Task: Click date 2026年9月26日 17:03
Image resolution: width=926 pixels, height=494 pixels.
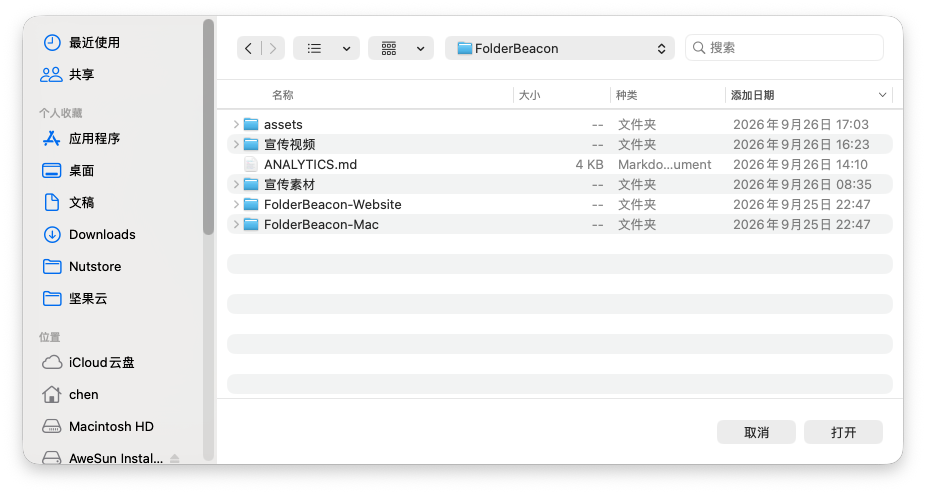Action: click(801, 124)
